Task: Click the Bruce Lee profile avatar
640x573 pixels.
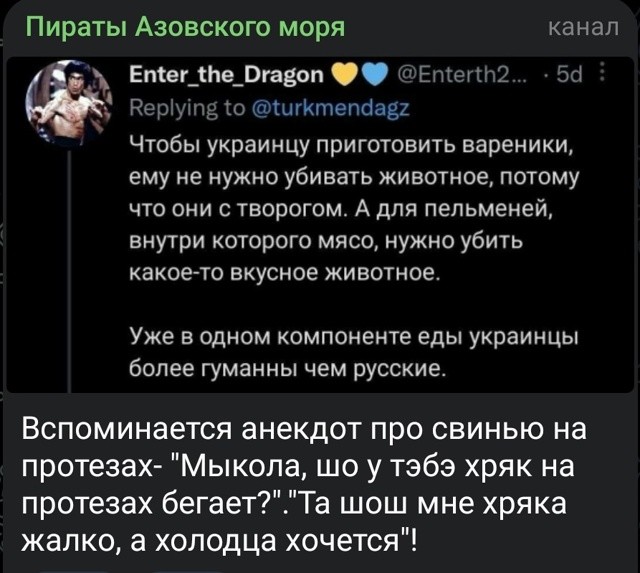Action: 69,101
